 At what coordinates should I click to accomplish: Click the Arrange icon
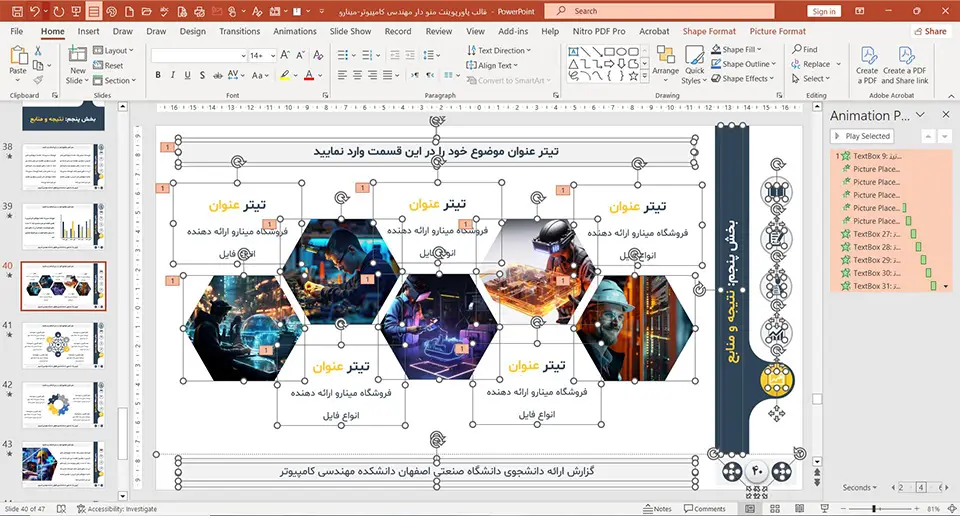(x=666, y=55)
